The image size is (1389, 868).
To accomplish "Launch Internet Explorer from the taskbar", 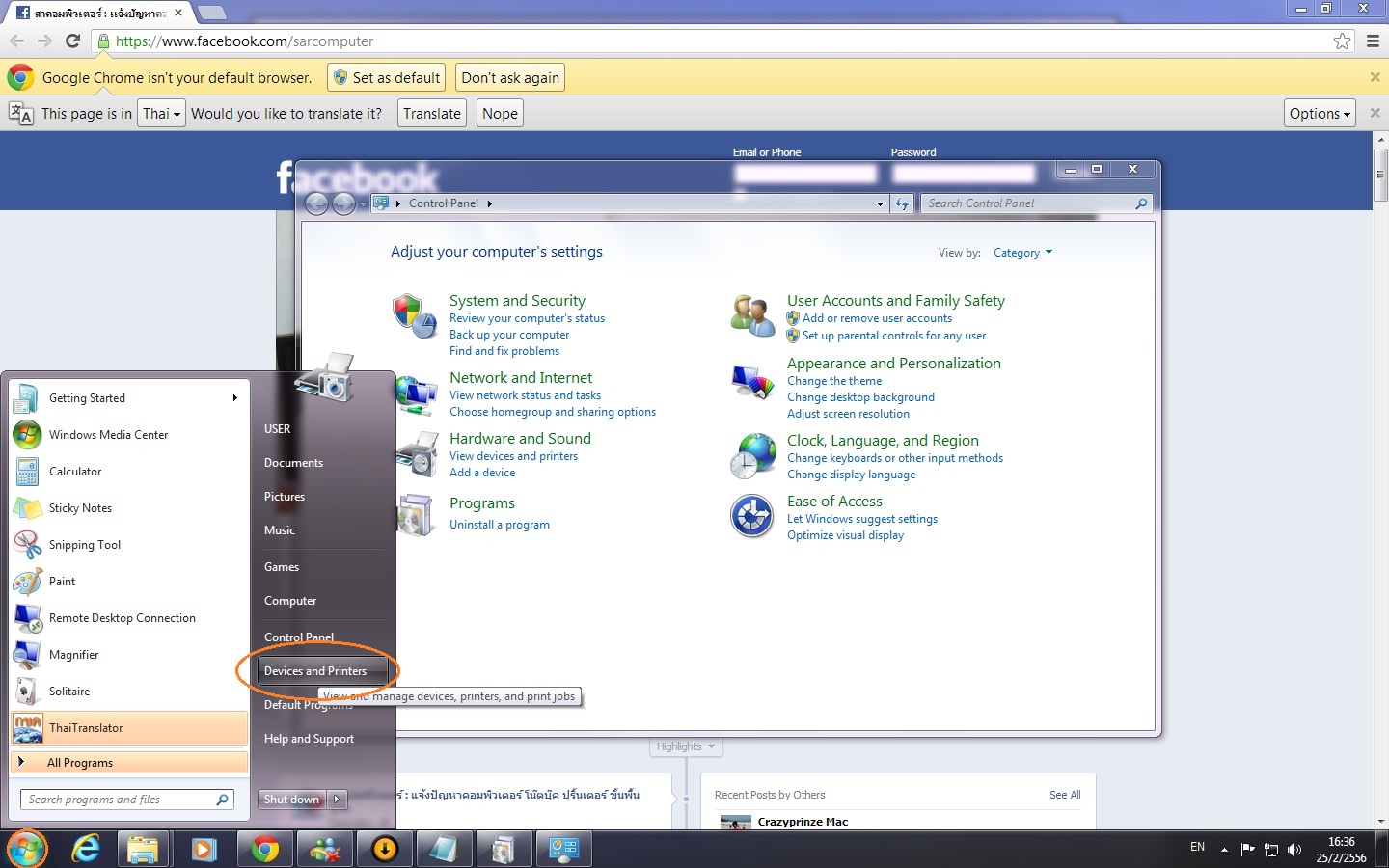I will (x=87, y=849).
